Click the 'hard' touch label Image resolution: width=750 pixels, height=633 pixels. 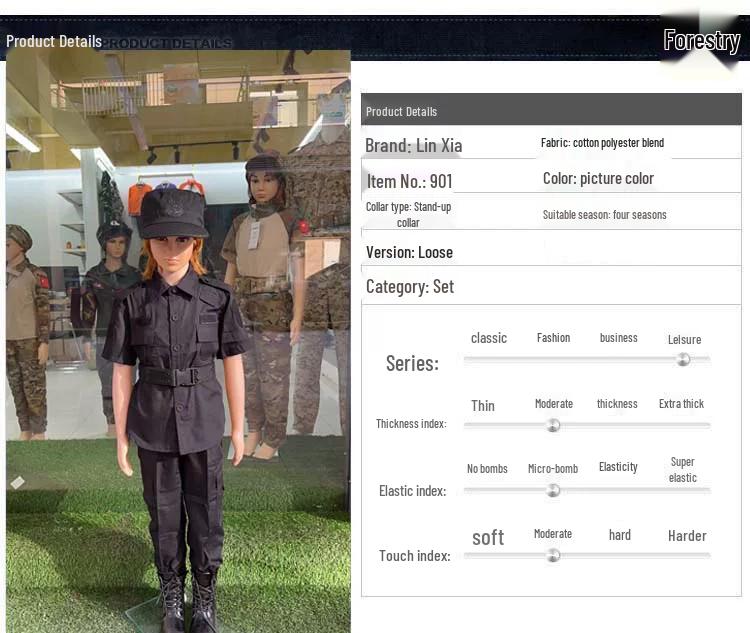[619, 535]
